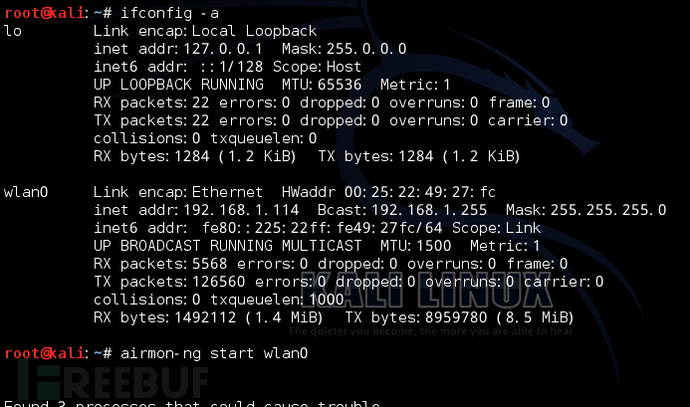Image resolution: width=690 pixels, height=407 pixels.
Task: Click the 'ifconfig -a' command text
Action: click(x=169, y=13)
